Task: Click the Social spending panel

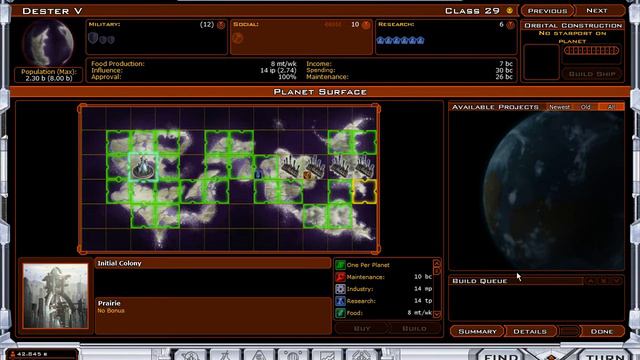Action: coord(301,37)
